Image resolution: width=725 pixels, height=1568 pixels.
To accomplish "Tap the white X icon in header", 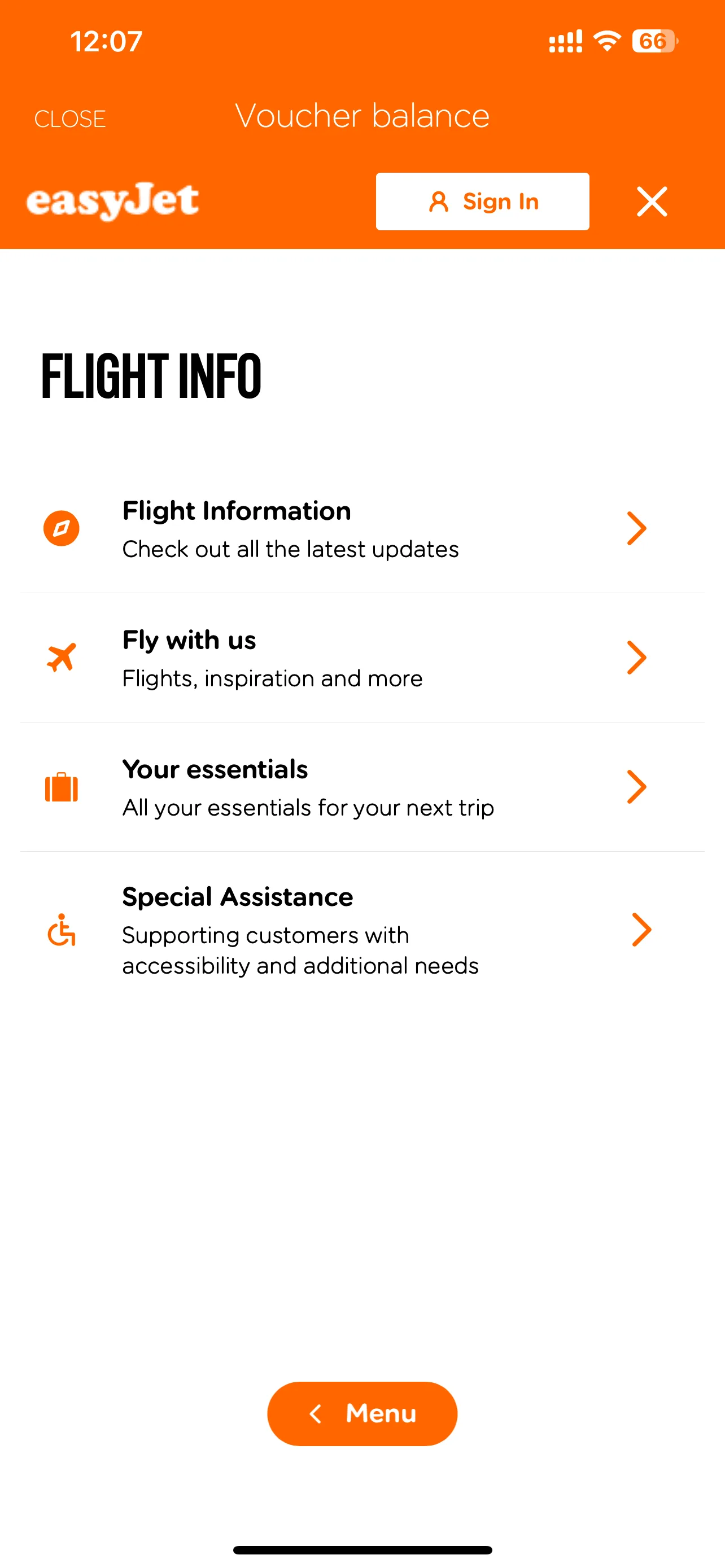I will [x=652, y=202].
